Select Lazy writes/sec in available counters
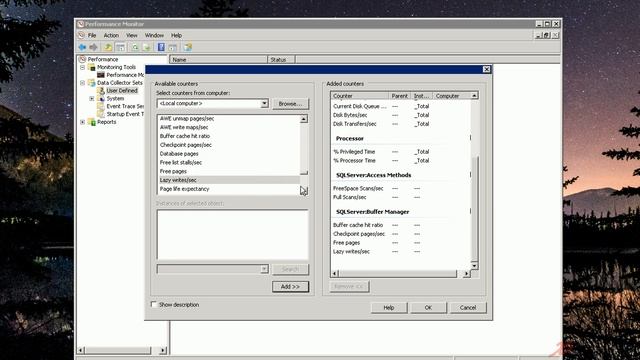Screen dimensions: 640x360 tap(229, 180)
